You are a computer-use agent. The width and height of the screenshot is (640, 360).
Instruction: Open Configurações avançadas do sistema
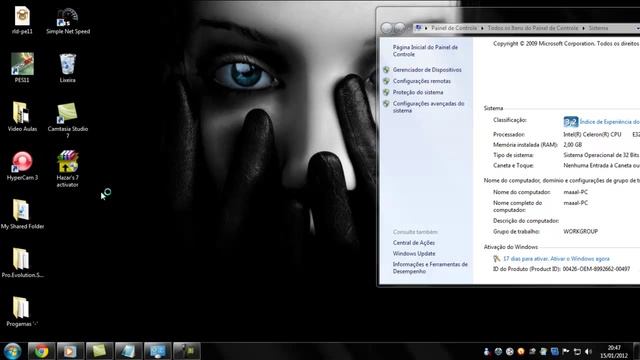(428, 107)
